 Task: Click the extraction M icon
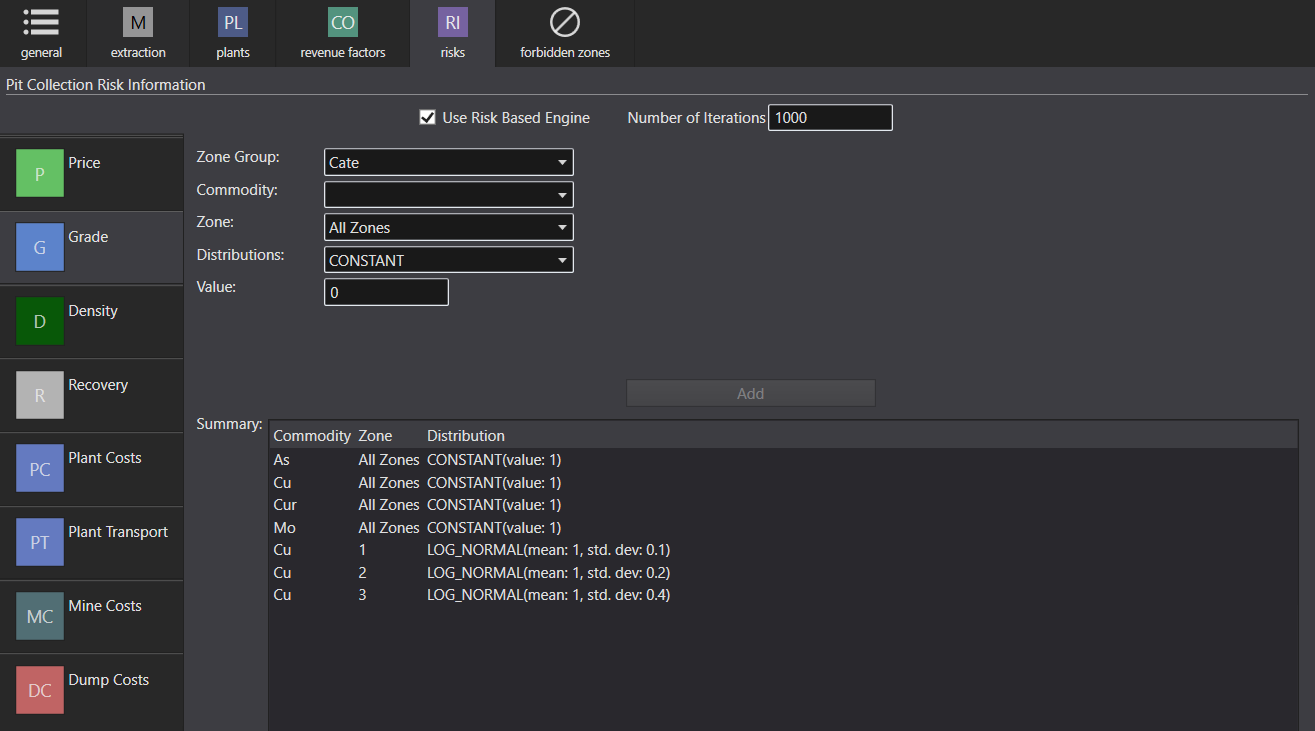(138, 22)
